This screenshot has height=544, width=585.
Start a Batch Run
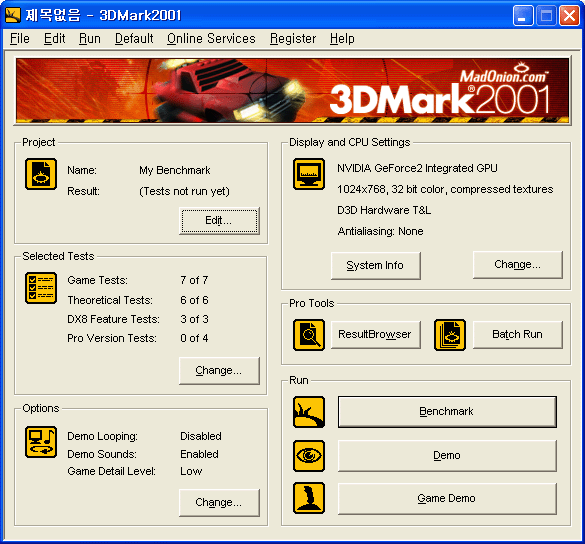pyautogui.click(x=517, y=335)
